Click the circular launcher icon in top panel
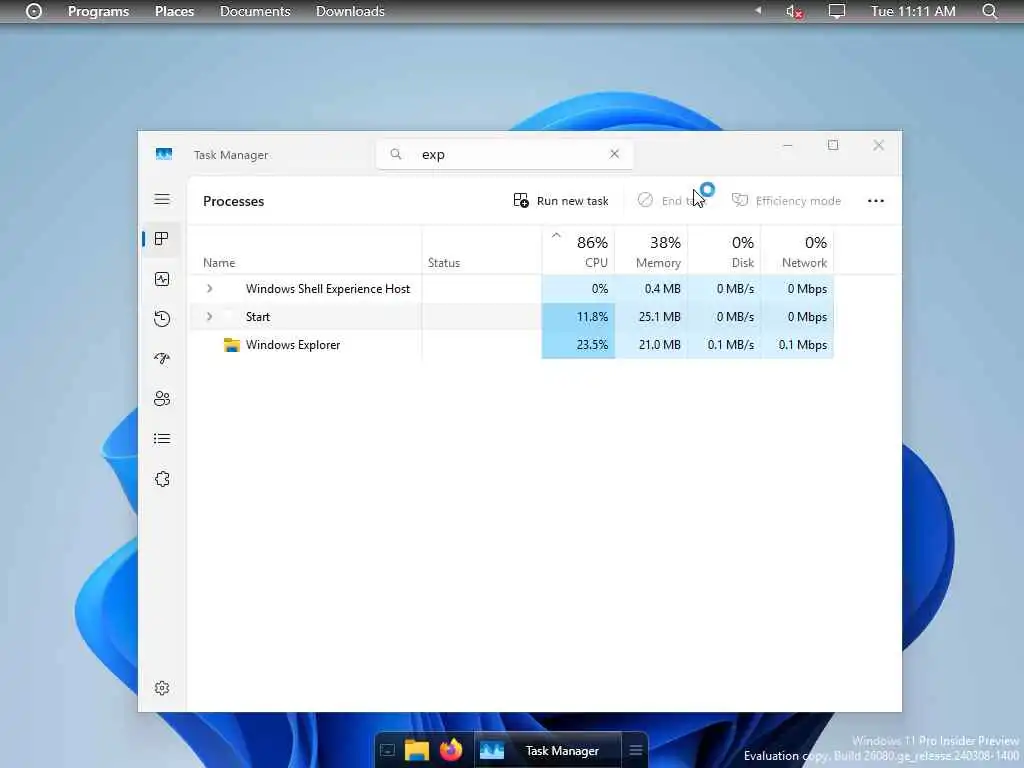Image resolution: width=1024 pixels, height=768 pixels. click(33, 11)
